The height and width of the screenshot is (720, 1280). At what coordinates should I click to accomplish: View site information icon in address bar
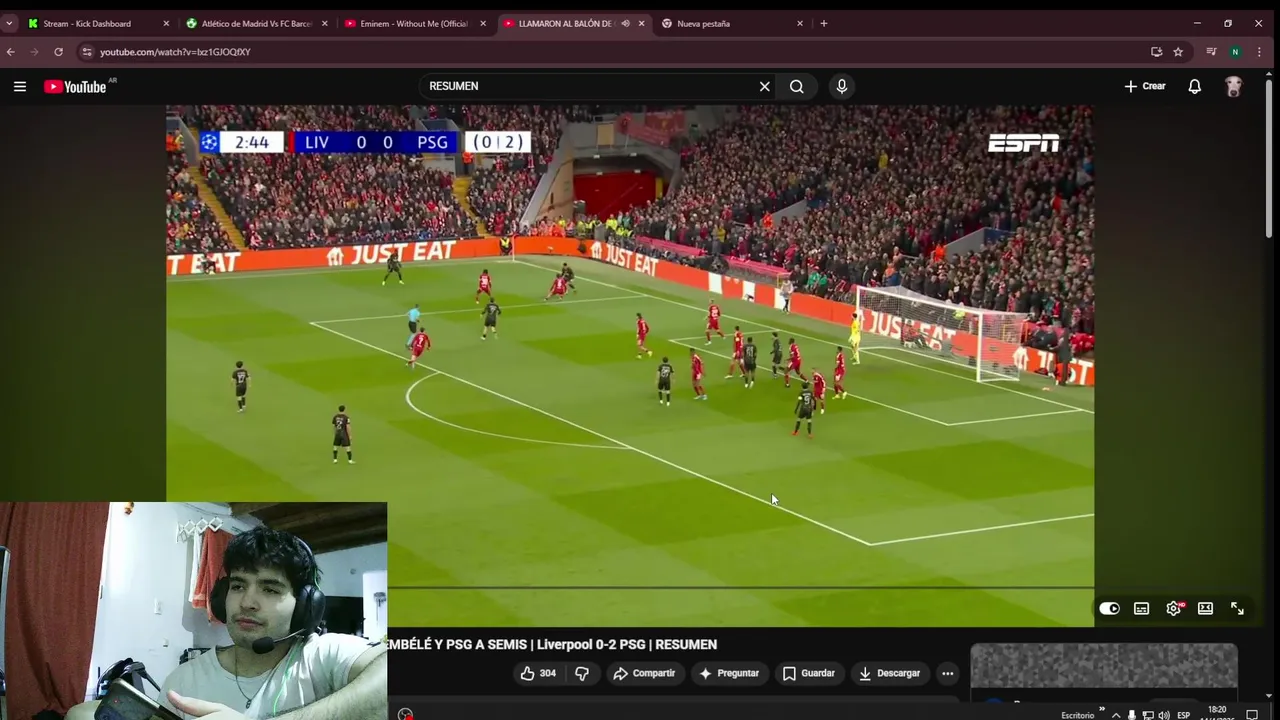tap(87, 52)
